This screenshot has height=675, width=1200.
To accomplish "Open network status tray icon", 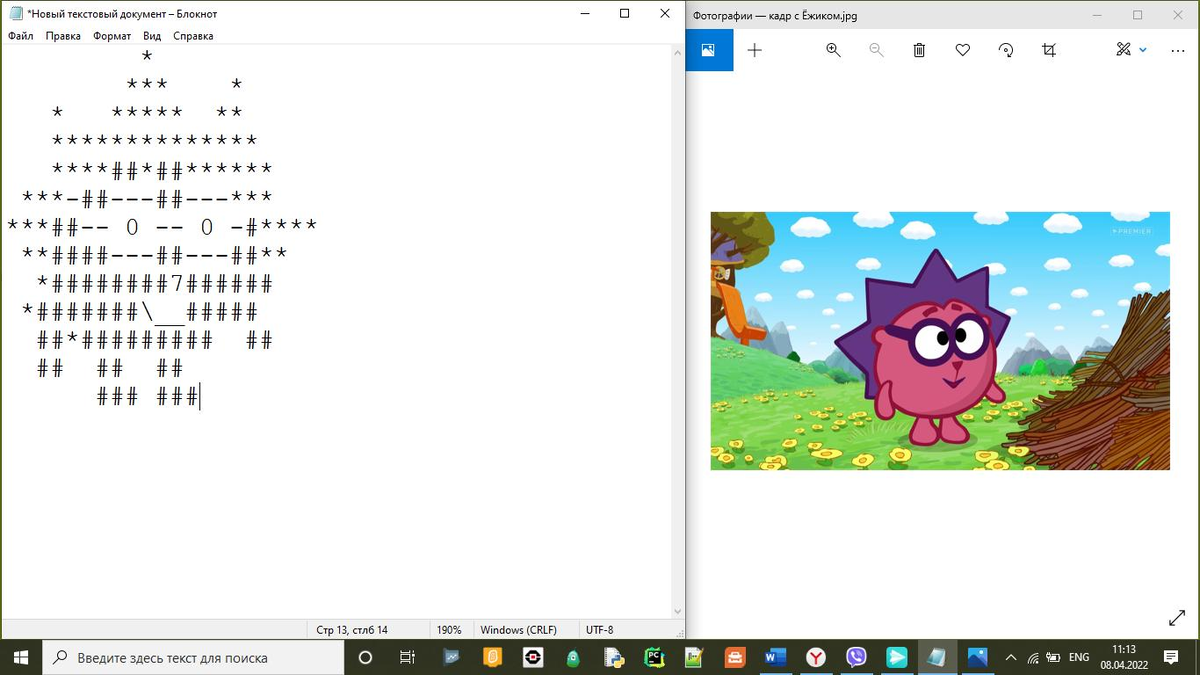I will [x=1033, y=657].
